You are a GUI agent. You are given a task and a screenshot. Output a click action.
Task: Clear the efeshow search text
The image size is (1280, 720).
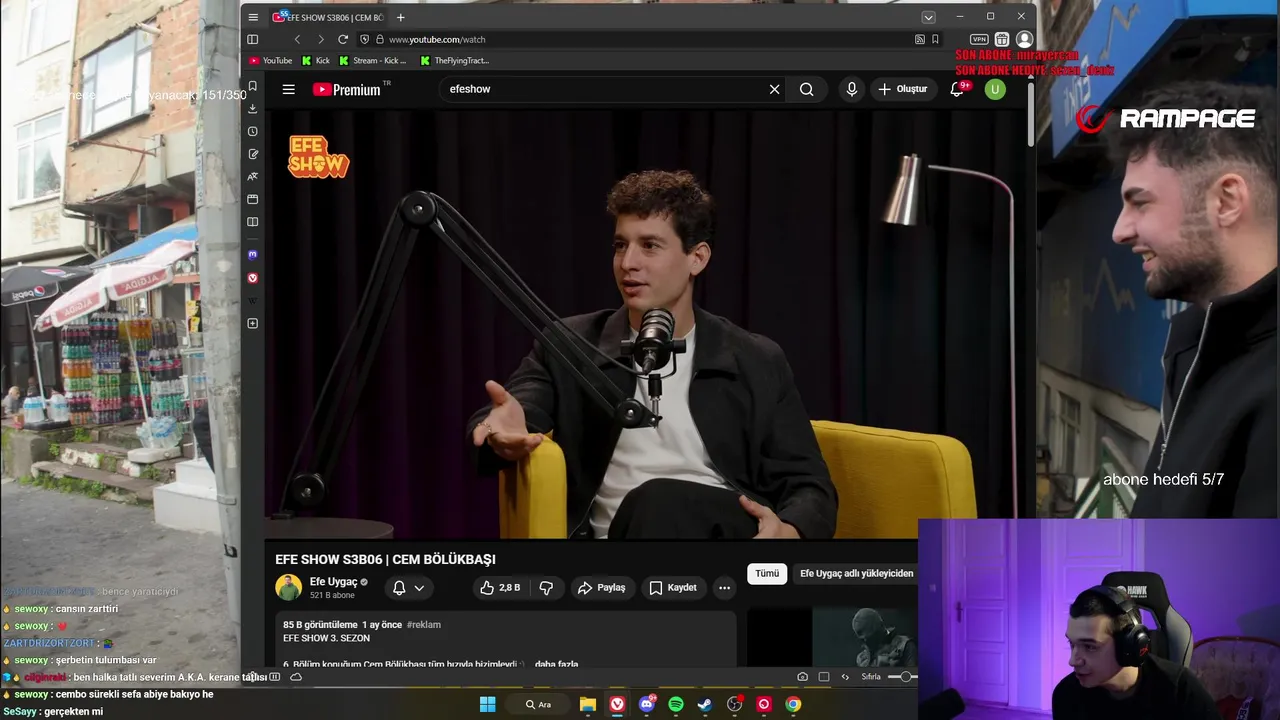point(774,89)
